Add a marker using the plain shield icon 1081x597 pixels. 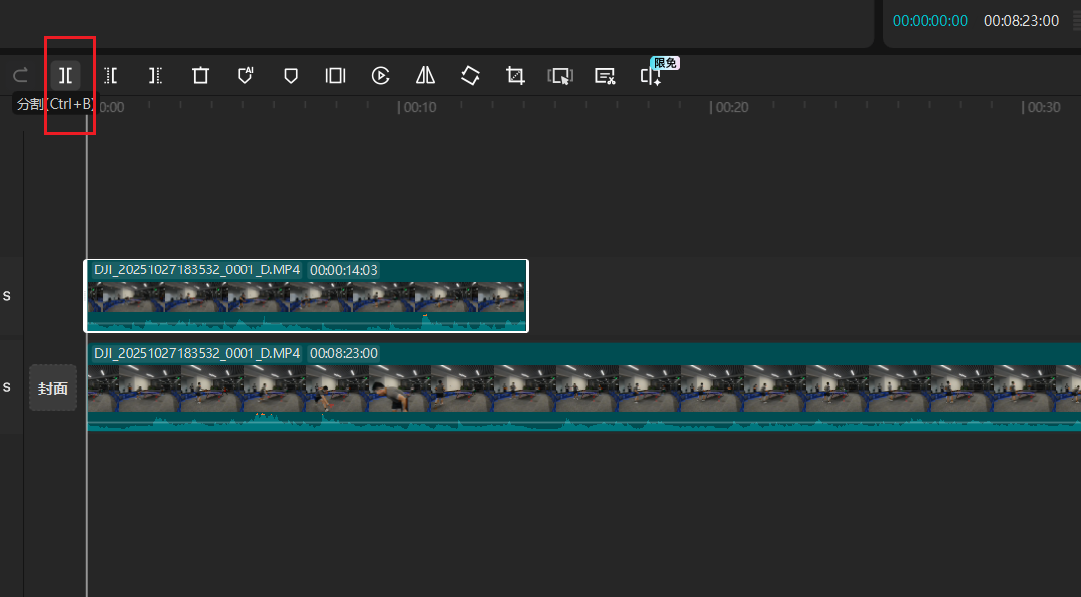point(291,76)
